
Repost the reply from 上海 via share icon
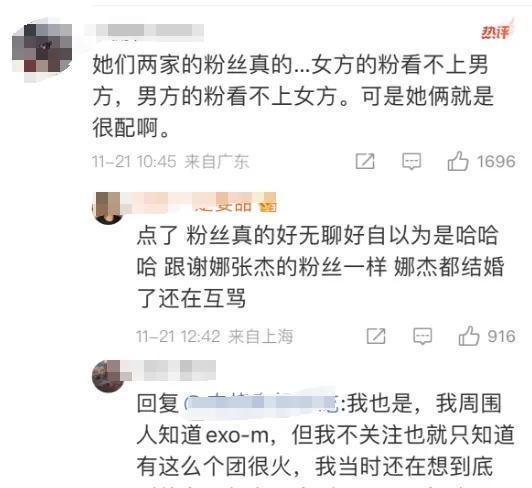(x=376, y=336)
